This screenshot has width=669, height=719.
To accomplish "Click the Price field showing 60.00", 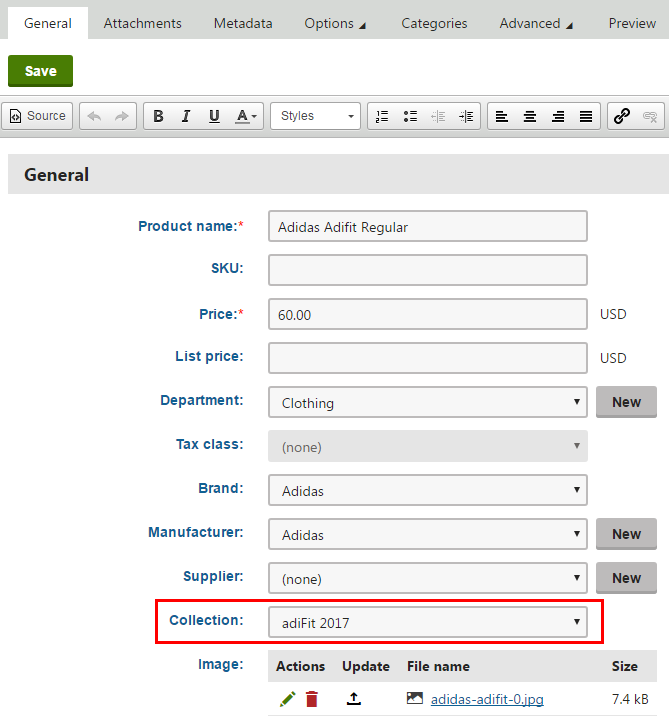I will [x=428, y=315].
